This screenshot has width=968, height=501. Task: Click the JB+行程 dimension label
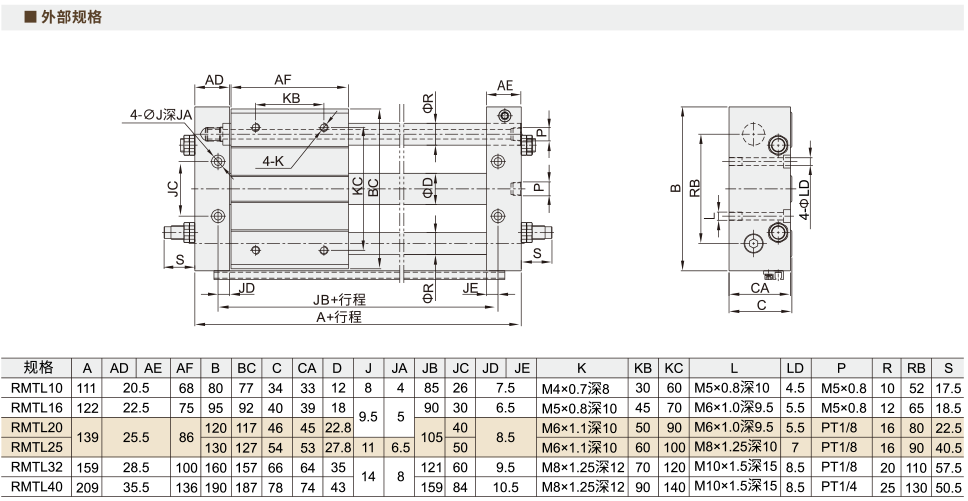pos(338,300)
